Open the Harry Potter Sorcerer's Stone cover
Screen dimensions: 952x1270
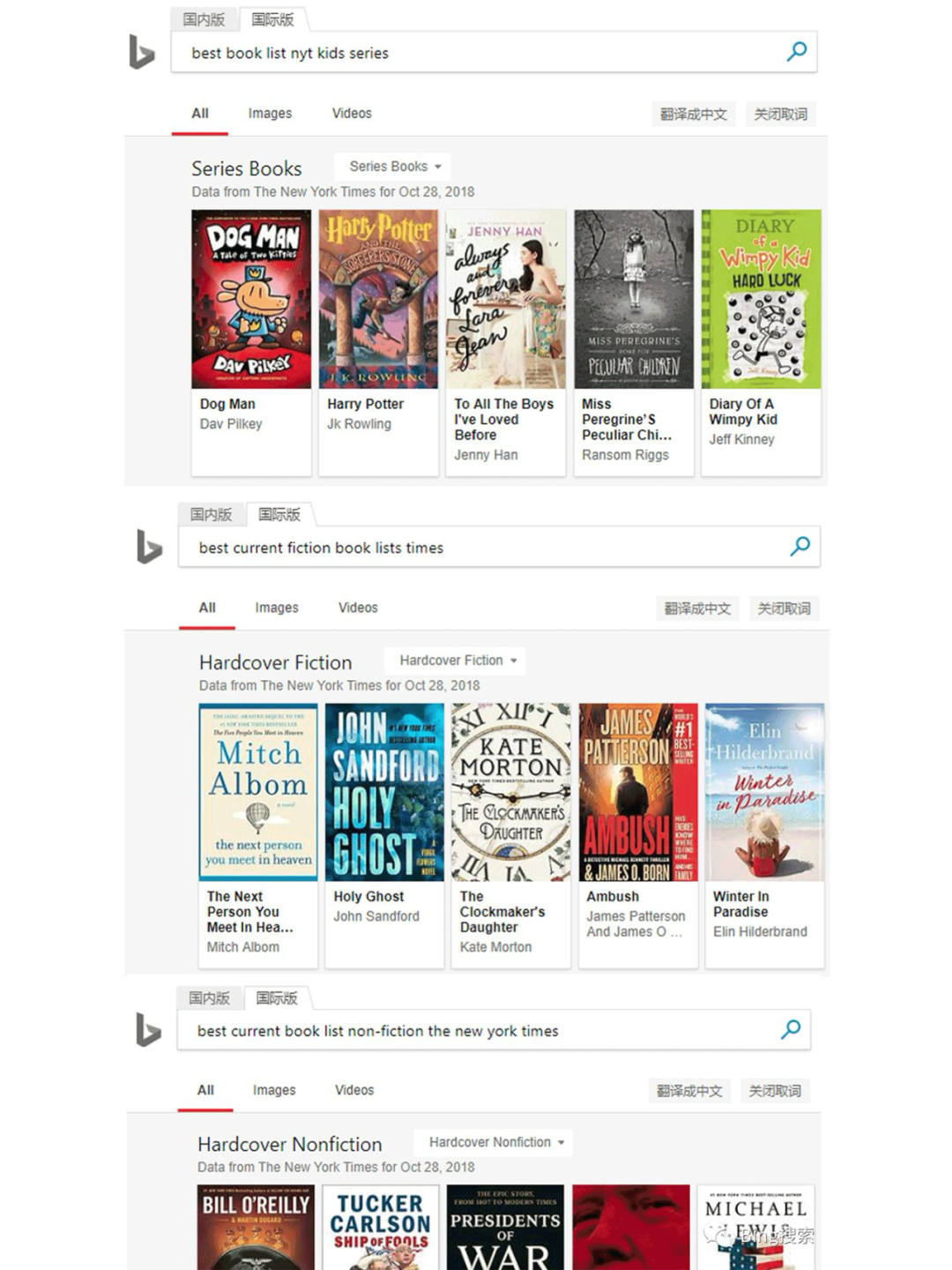pos(378,299)
